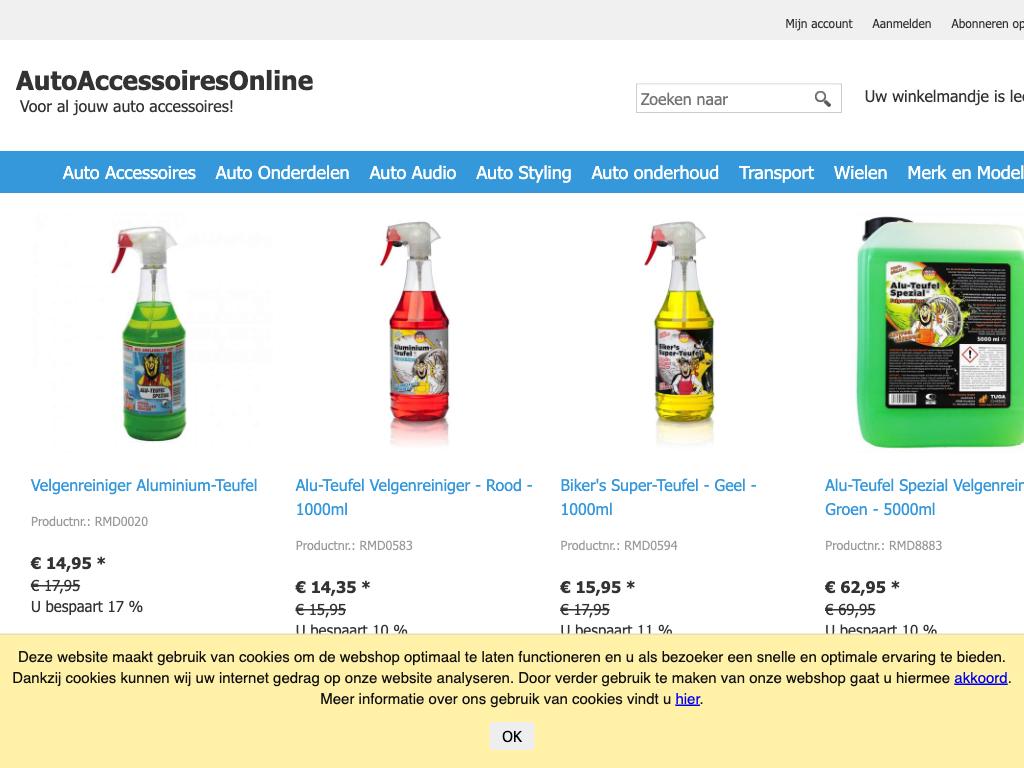Image resolution: width=1024 pixels, height=768 pixels.
Task: Open the Auto onderhoud menu item
Action: (x=655, y=172)
